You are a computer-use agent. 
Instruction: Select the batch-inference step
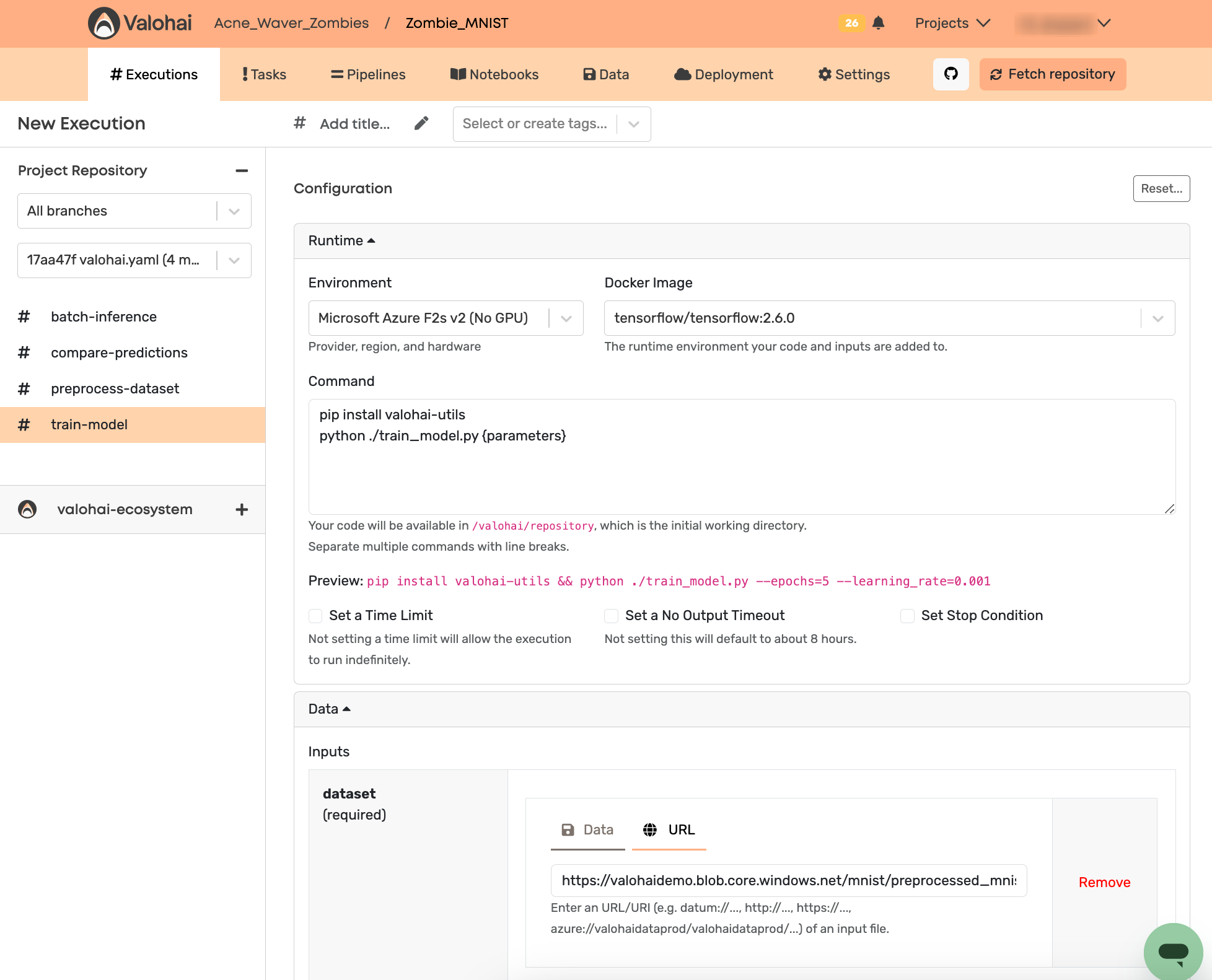pyautogui.click(x=133, y=317)
